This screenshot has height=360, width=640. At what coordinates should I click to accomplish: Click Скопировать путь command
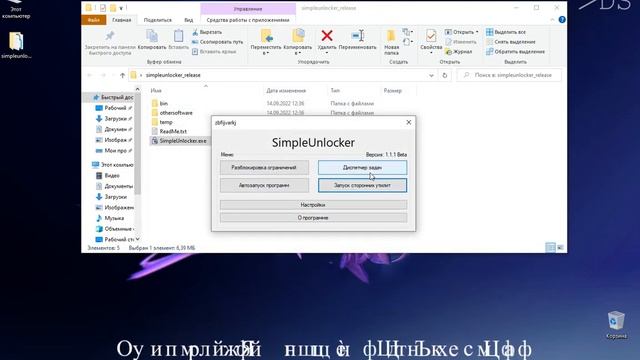pos(217,42)
